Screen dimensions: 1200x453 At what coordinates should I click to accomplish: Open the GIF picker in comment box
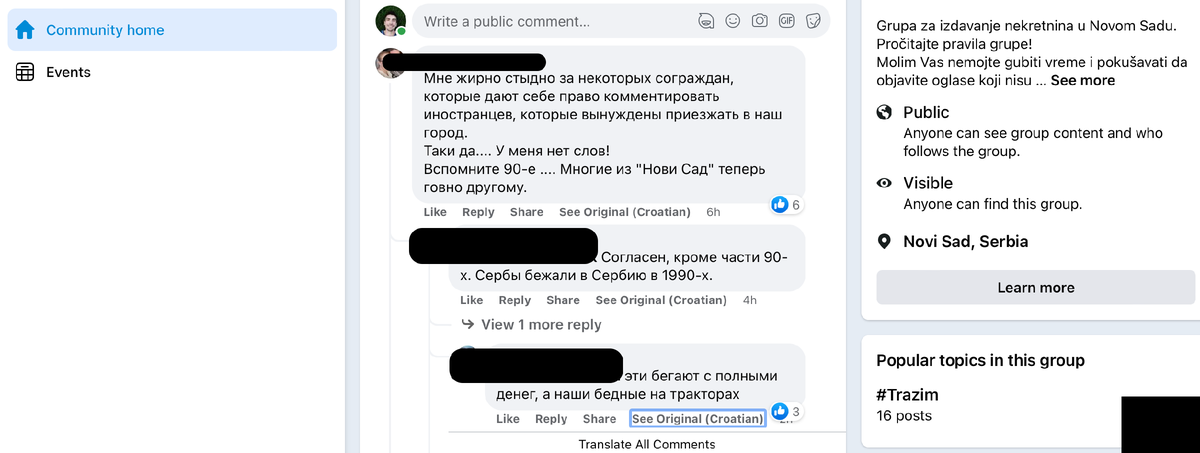point(786,20)
